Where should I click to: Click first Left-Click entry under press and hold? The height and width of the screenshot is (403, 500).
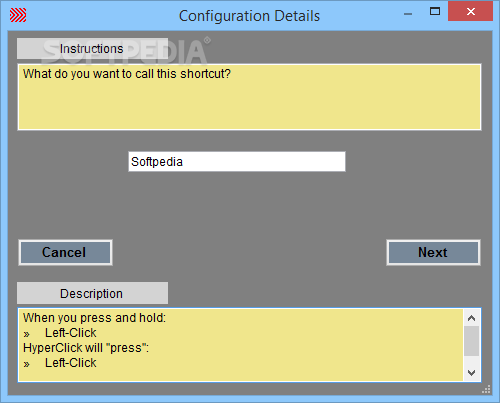click(71, 333)
